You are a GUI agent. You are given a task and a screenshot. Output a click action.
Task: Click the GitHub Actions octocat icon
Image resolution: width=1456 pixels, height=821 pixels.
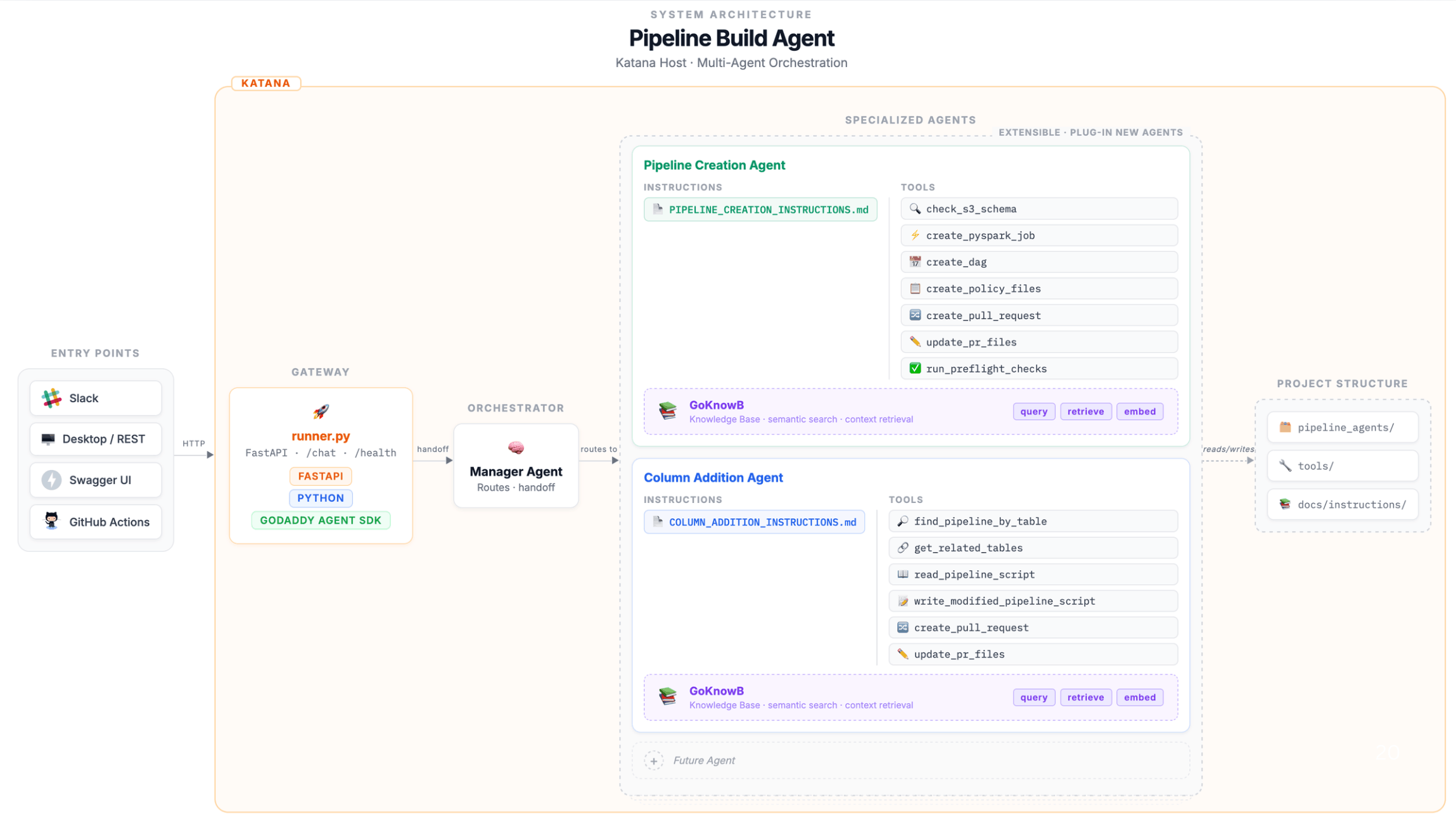tap(51, 521)
